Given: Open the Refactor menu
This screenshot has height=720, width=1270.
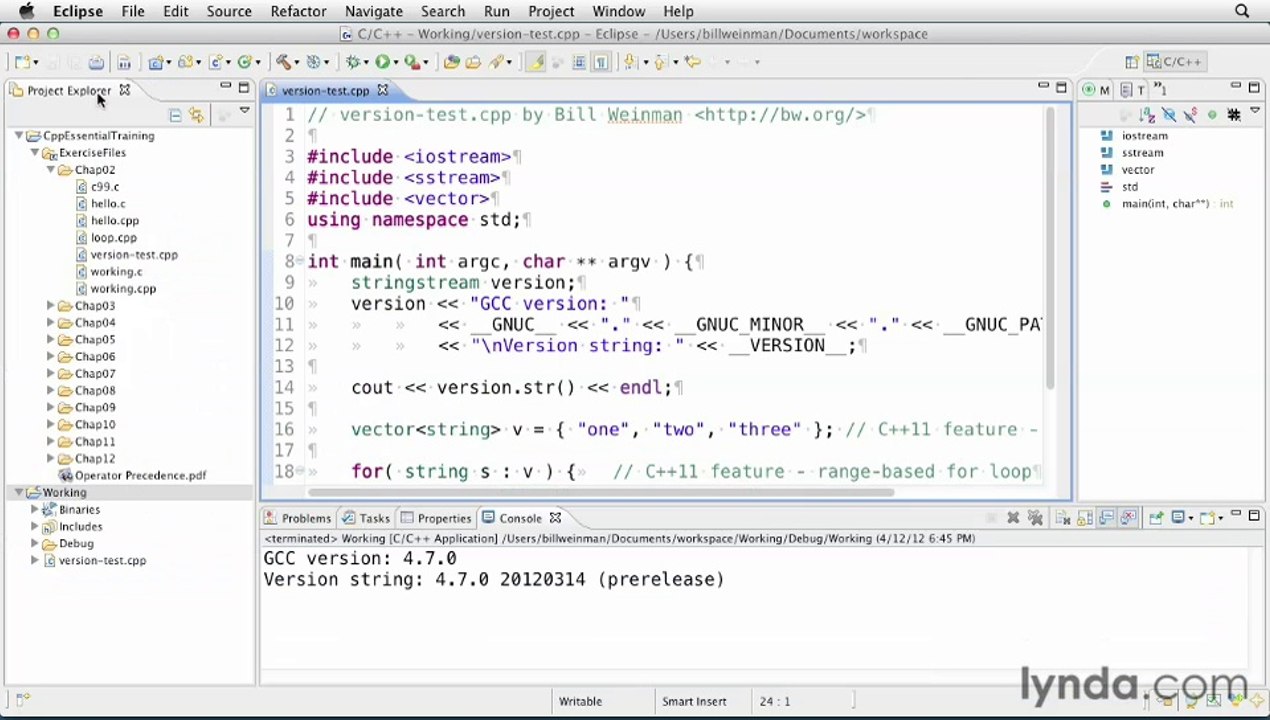Looking at the screenshot, I should pos(298,11).
